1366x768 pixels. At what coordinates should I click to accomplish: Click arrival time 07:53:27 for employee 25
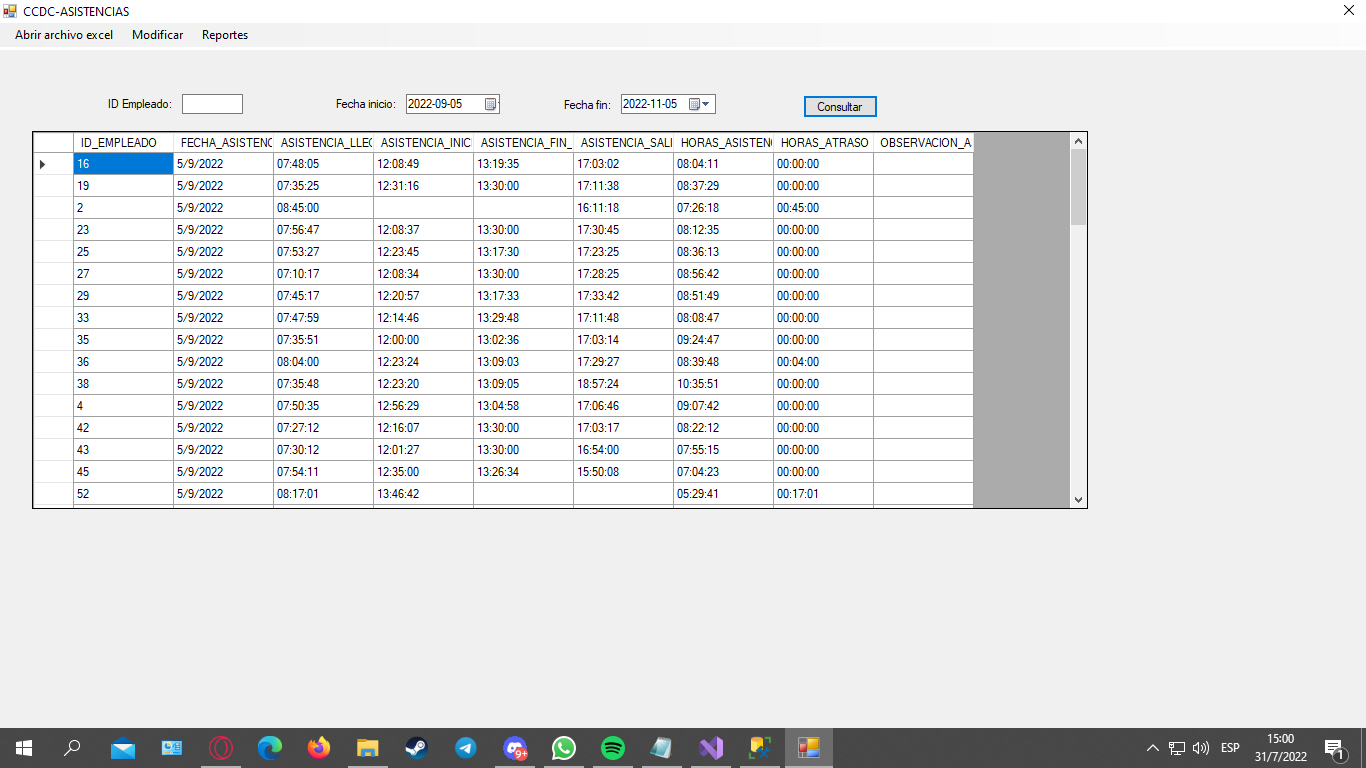pos(323,252)
